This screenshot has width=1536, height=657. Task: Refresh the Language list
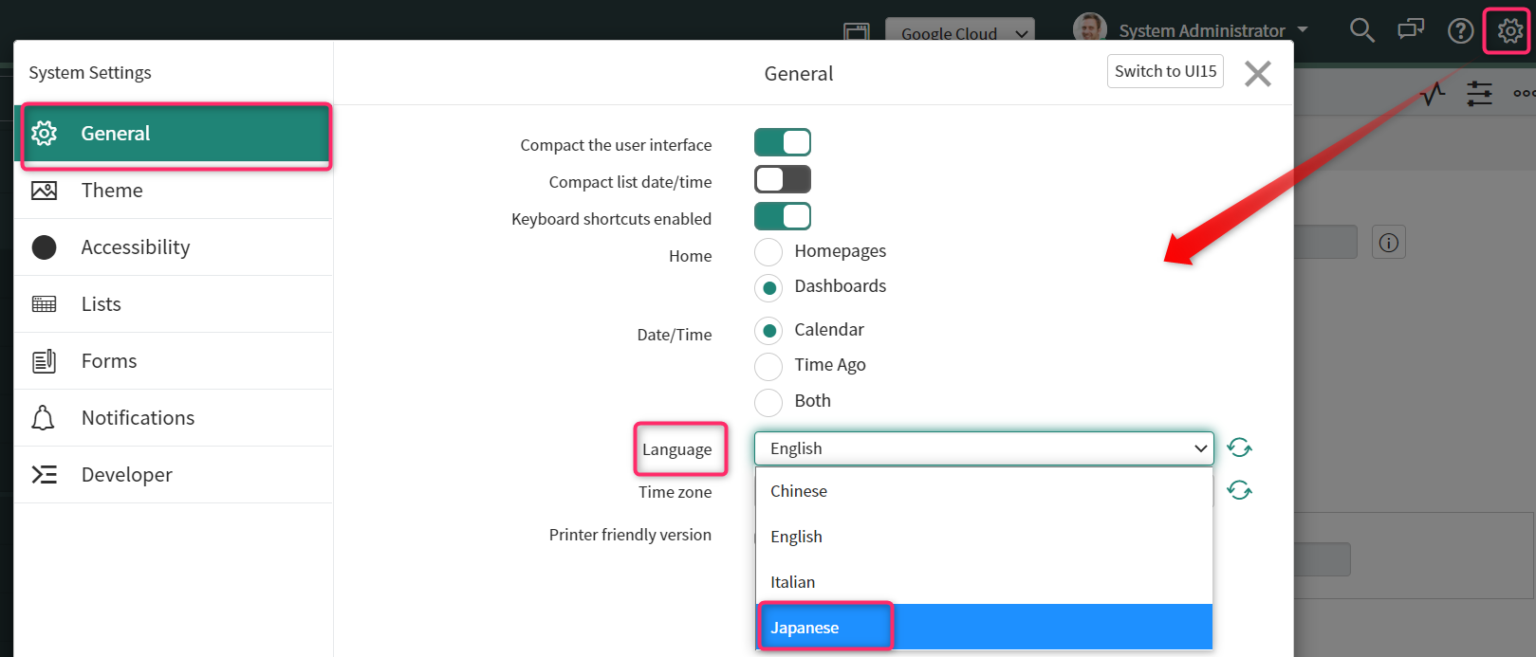(x=1240, y=447)
